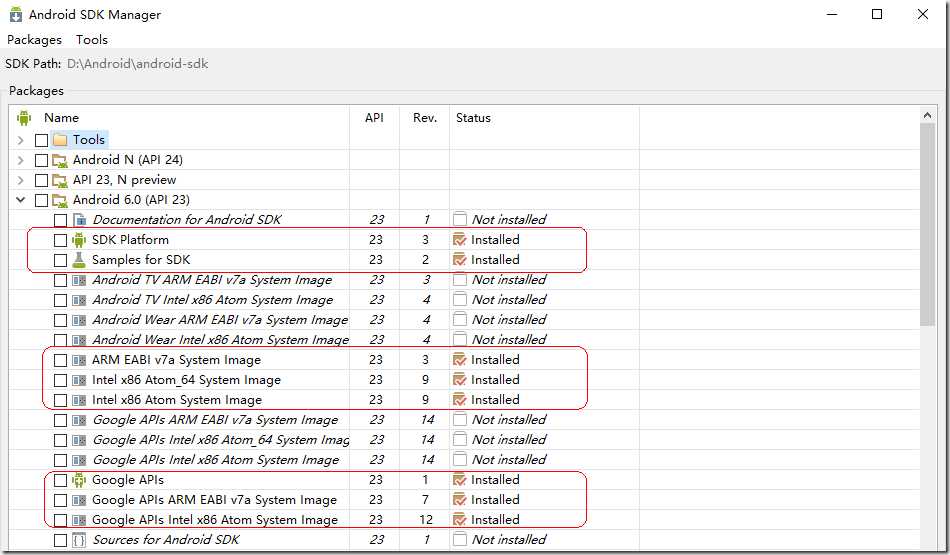950x555 pixels.
Task: Click the Google APIs android add-on icon
Action: (x=79, y=480)
